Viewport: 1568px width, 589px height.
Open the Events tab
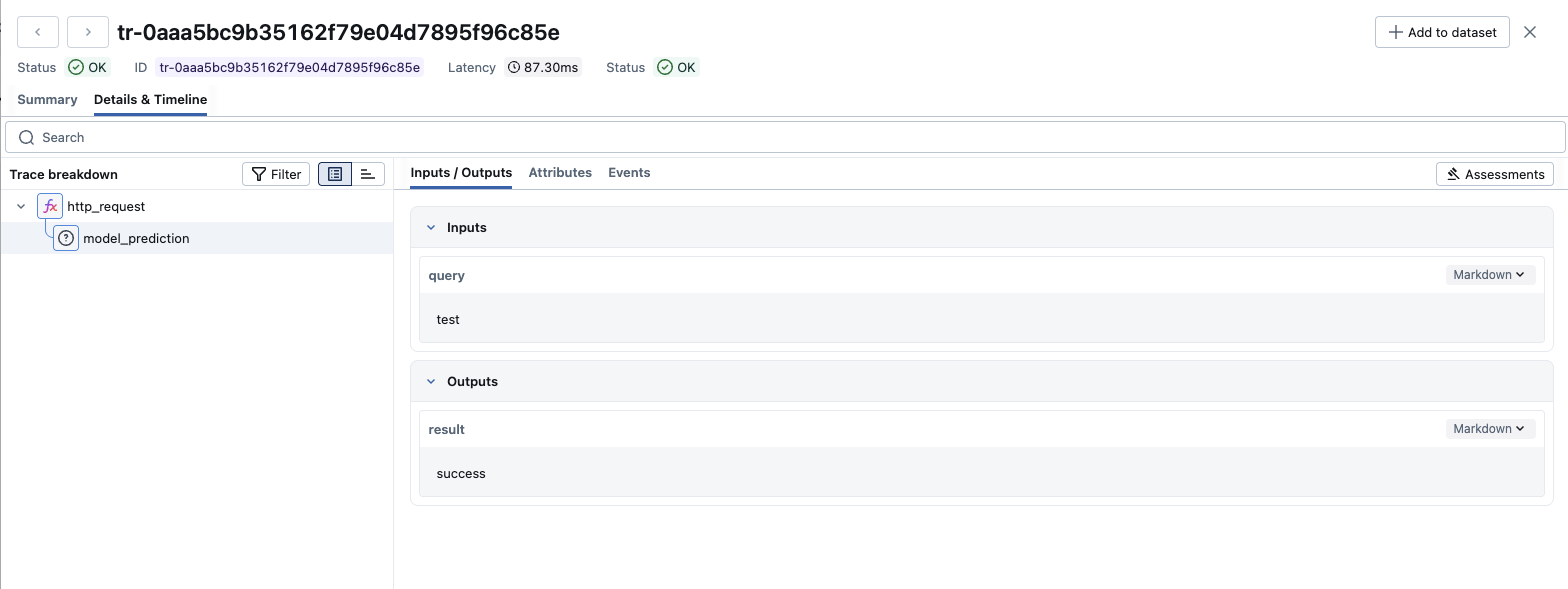click(629, 173)
